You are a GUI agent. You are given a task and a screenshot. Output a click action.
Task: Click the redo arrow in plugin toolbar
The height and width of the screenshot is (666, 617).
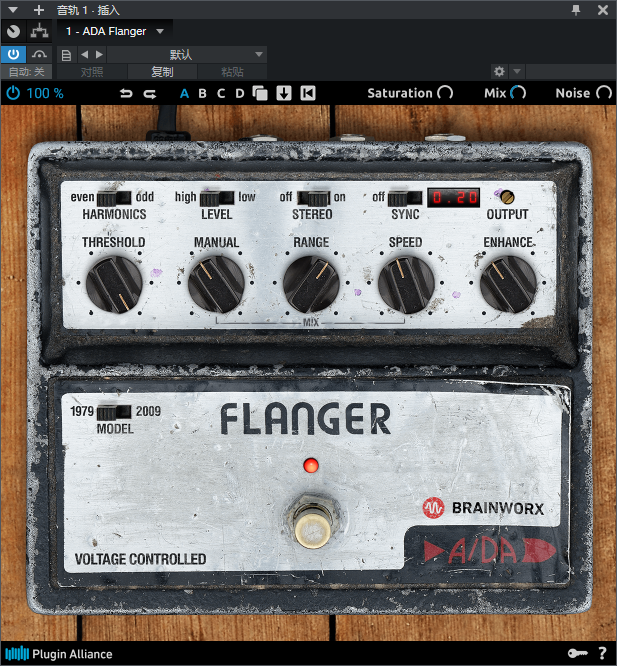pos(149,93)
